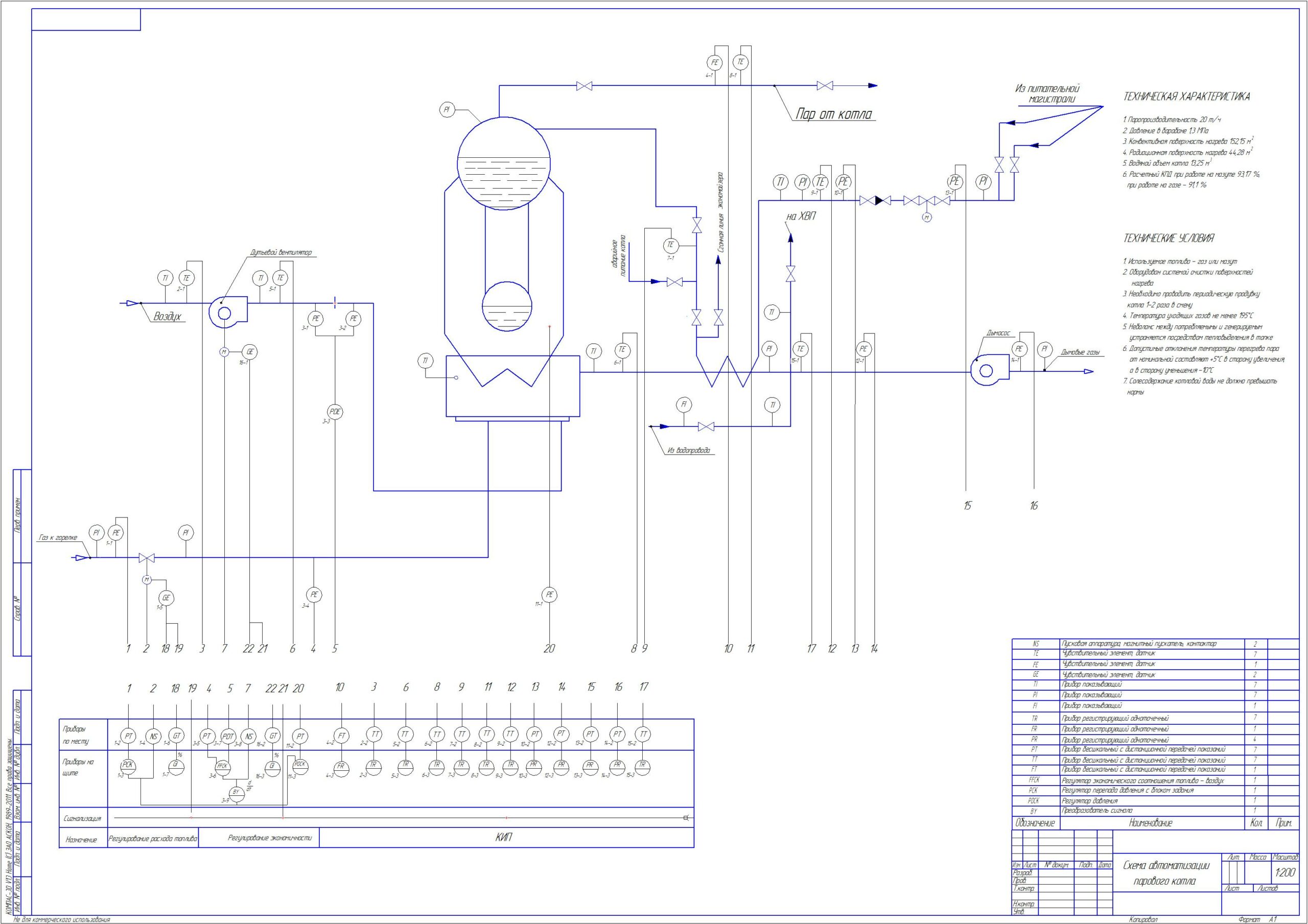Select the 'Дымосос' callout label

pyautogui.click(x=998, y=333)
